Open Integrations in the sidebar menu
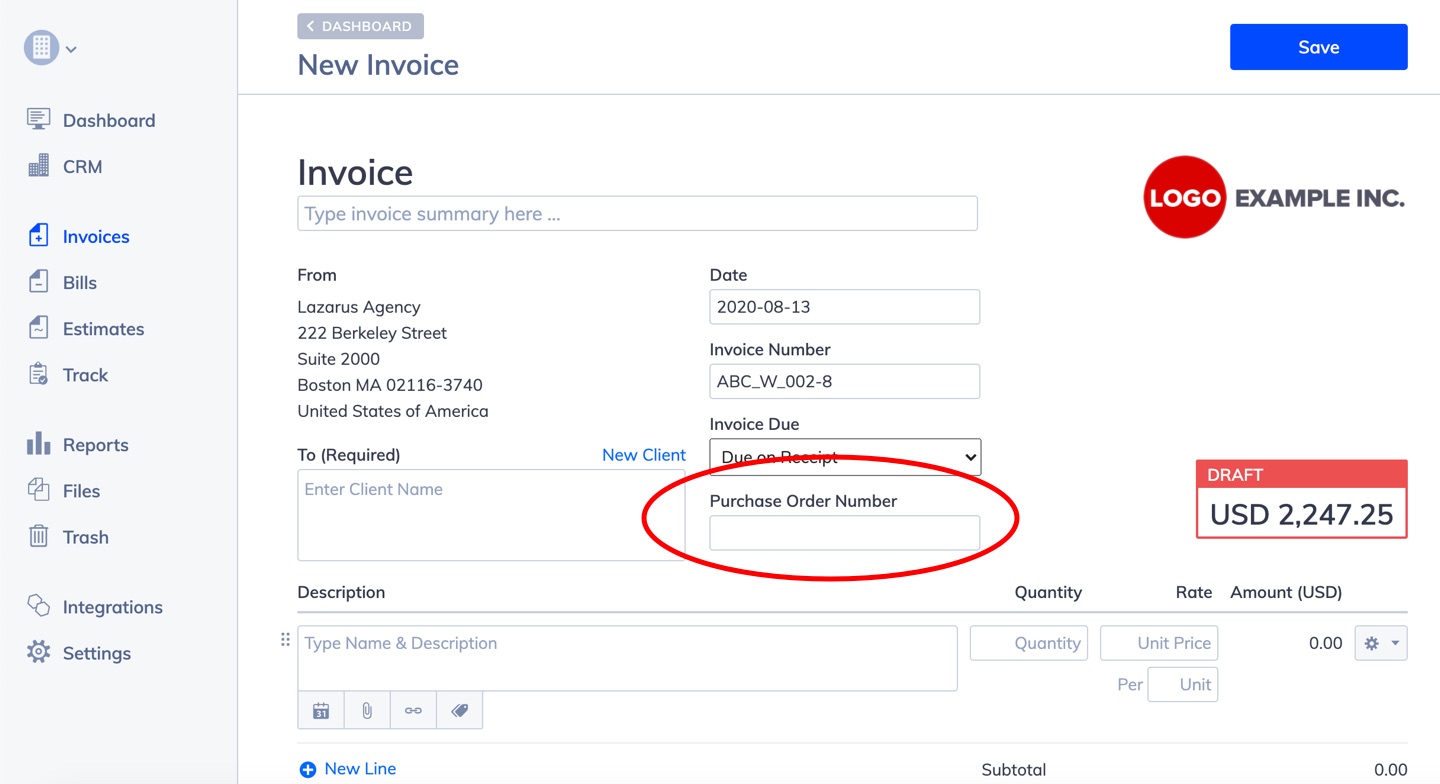 112,607
